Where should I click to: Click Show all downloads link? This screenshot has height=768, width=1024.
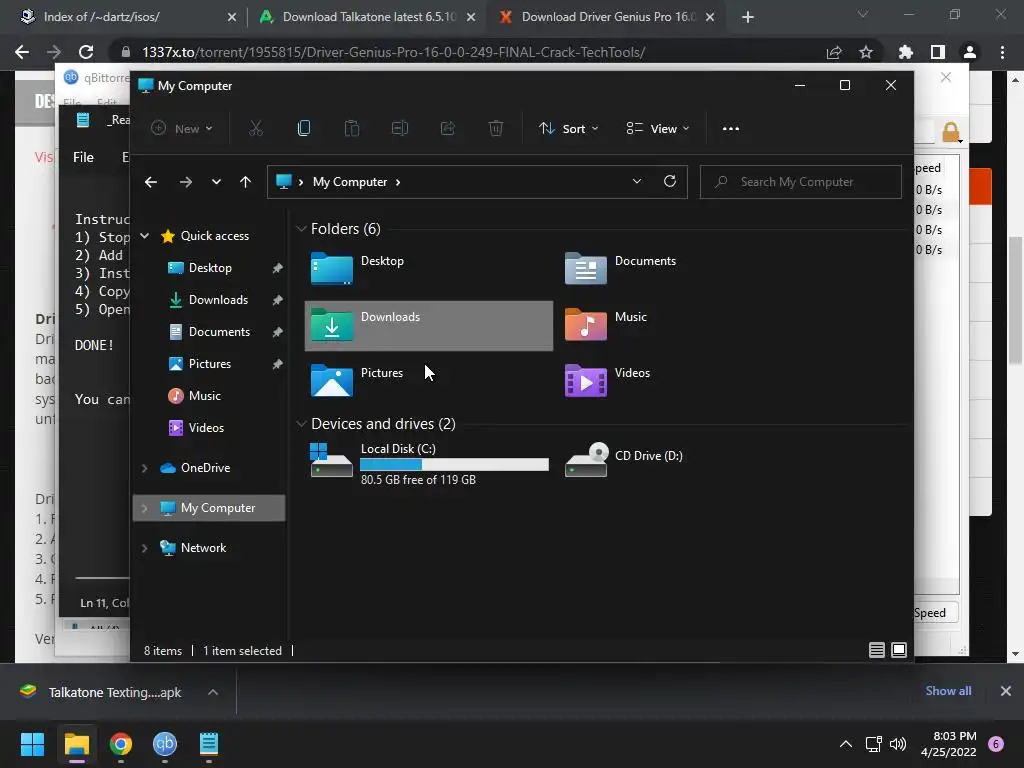948,691
